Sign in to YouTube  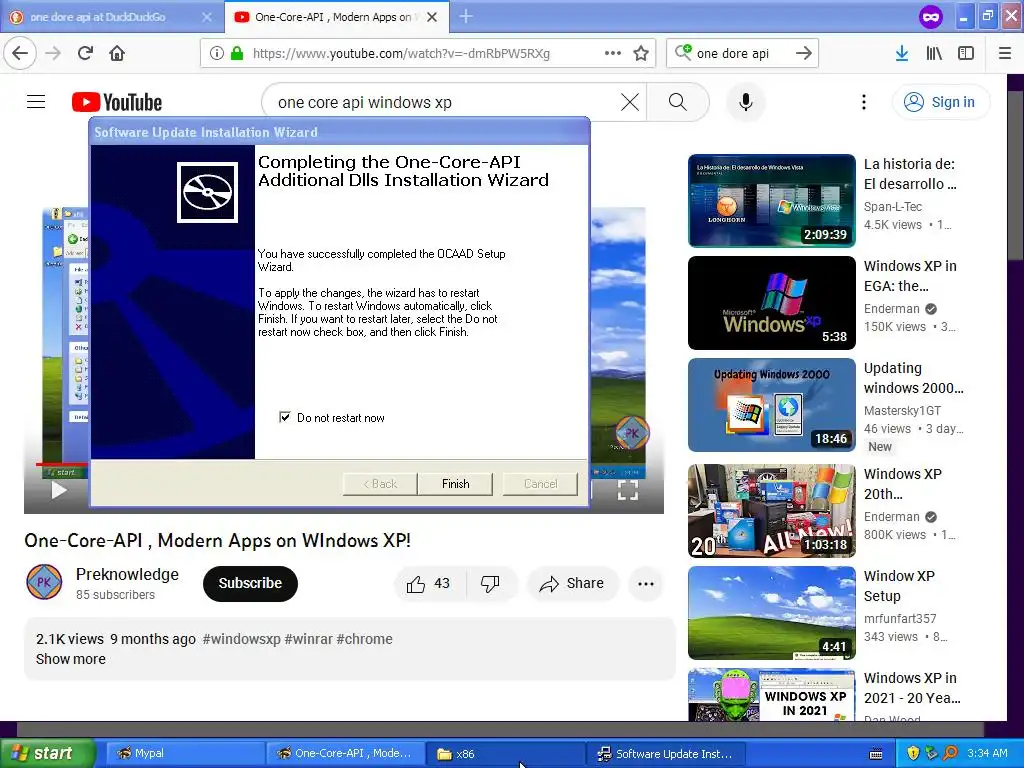940,102
